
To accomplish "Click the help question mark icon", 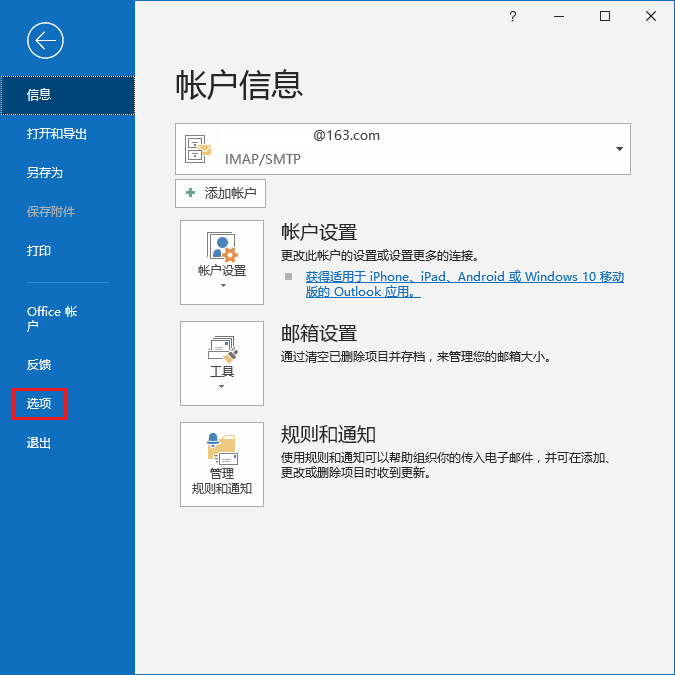I will (512, 16).
